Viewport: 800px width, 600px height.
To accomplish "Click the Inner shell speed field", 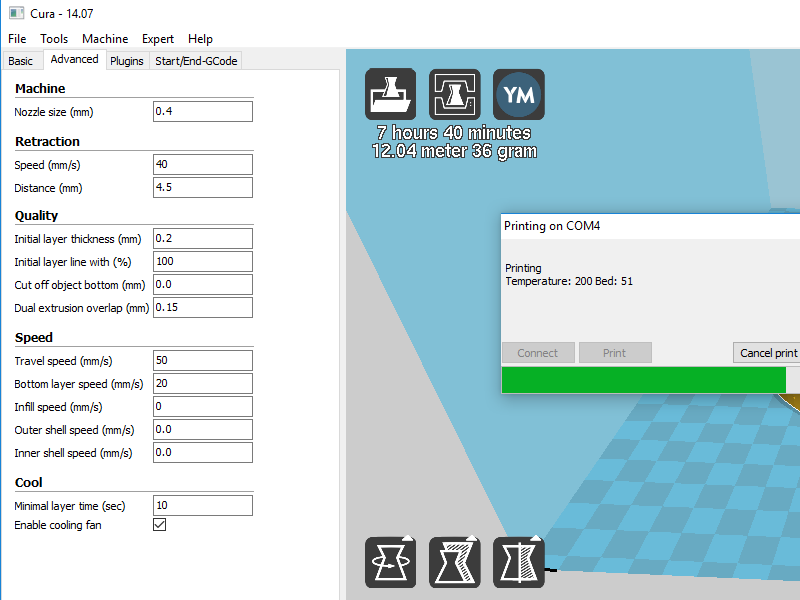I will 203,452.
